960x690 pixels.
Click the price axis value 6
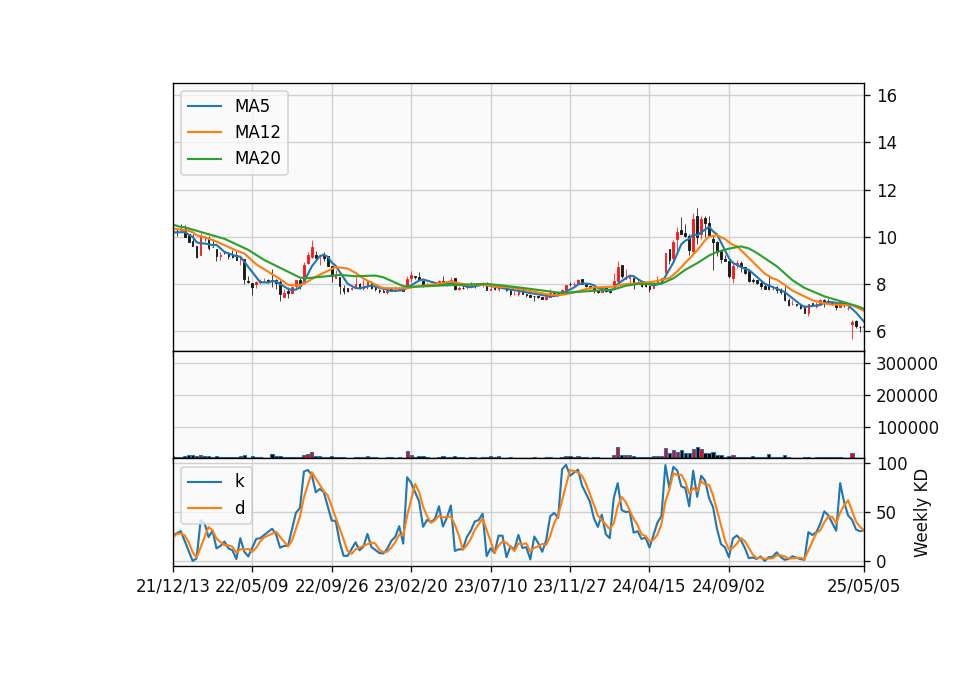point(882,332)
